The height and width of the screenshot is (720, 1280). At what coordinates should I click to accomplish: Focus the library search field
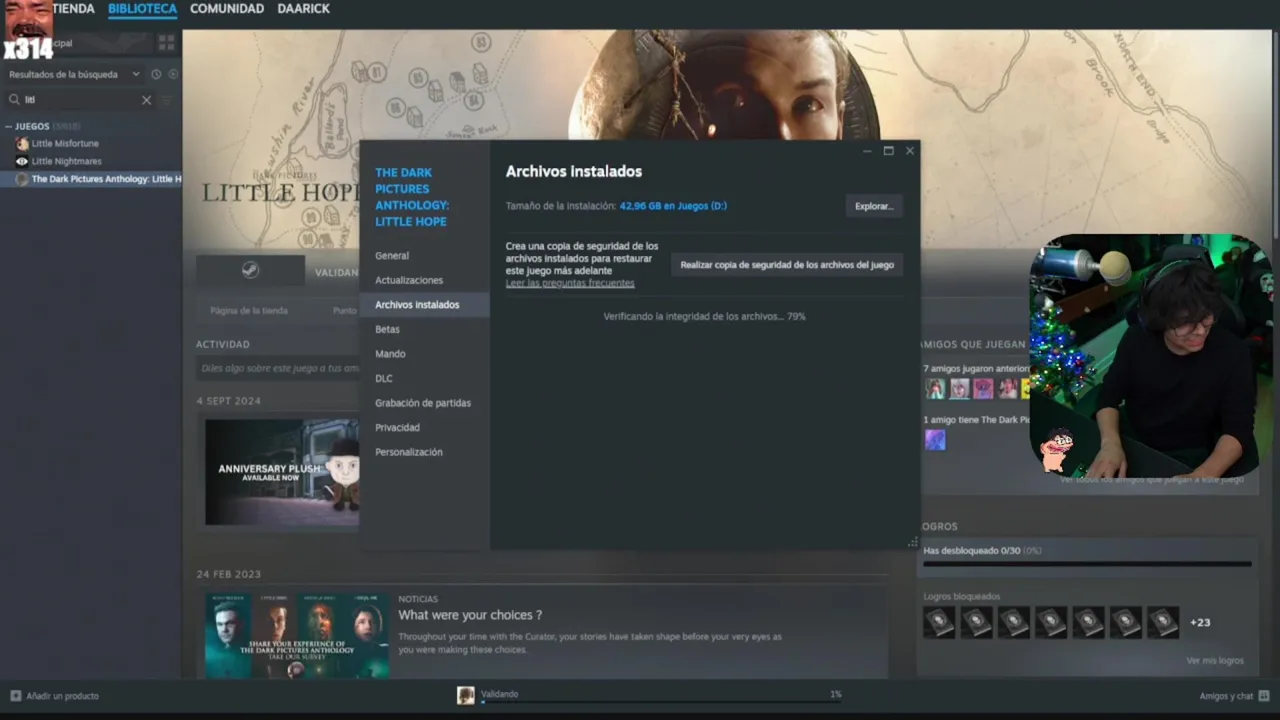point(82,100)
